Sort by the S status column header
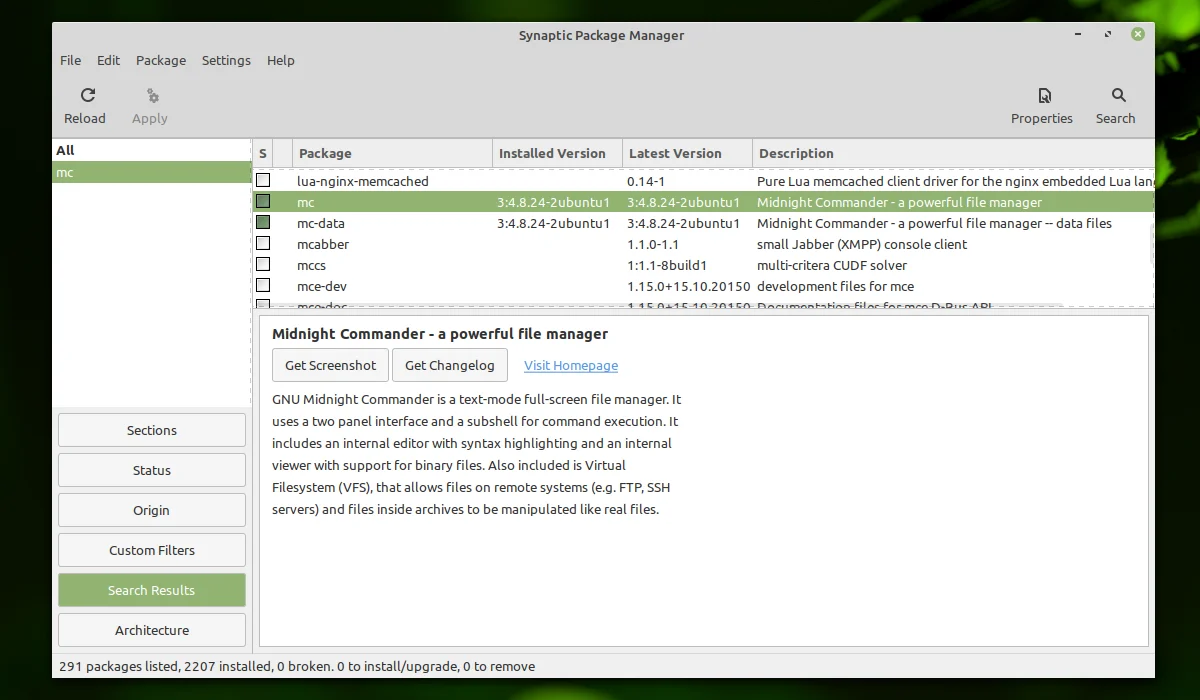The width and height of the screenshot is (1200, 700). [263, 153]
